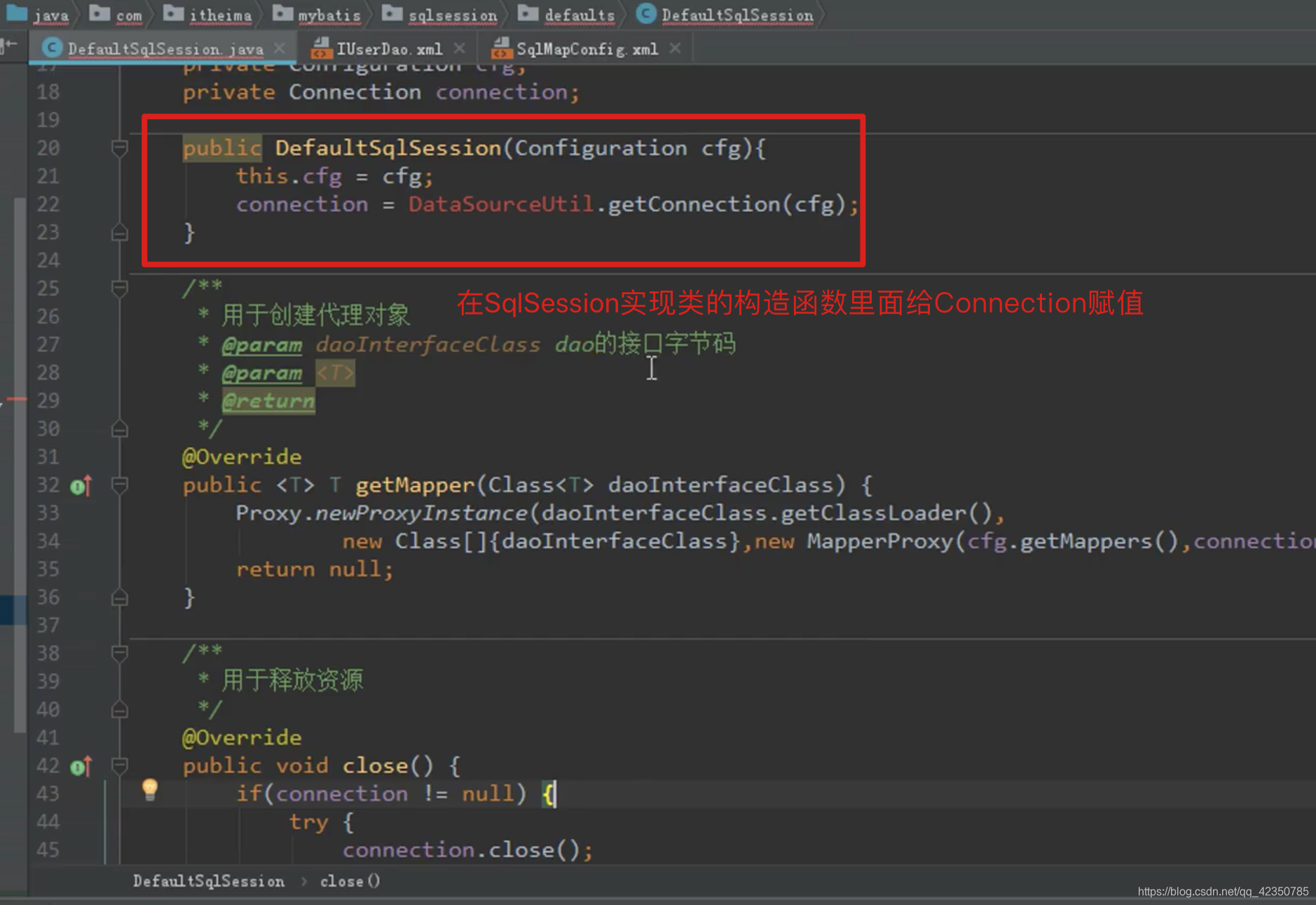Viewport: 1316px width, 905px height.
Task: Click the fold end marker at line 23
Action: coord(120,233)
